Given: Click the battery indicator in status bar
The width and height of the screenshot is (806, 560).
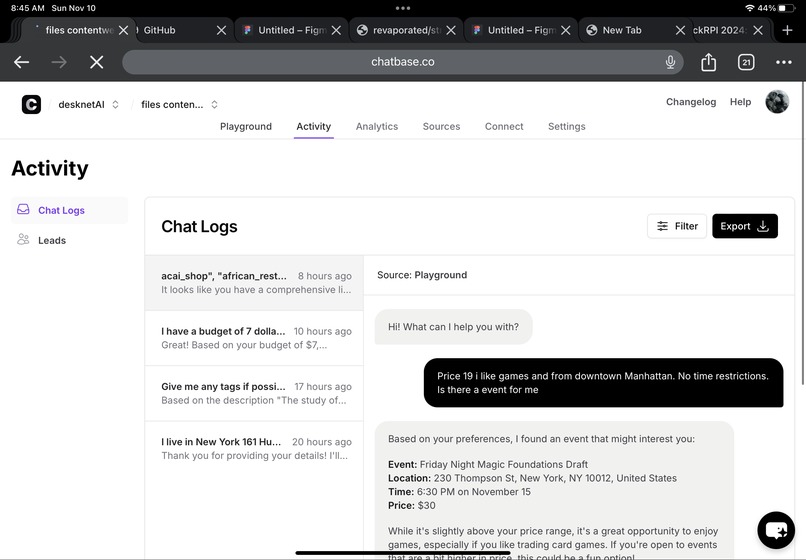Looking at the screenshot, I should [x=787, y=8].
